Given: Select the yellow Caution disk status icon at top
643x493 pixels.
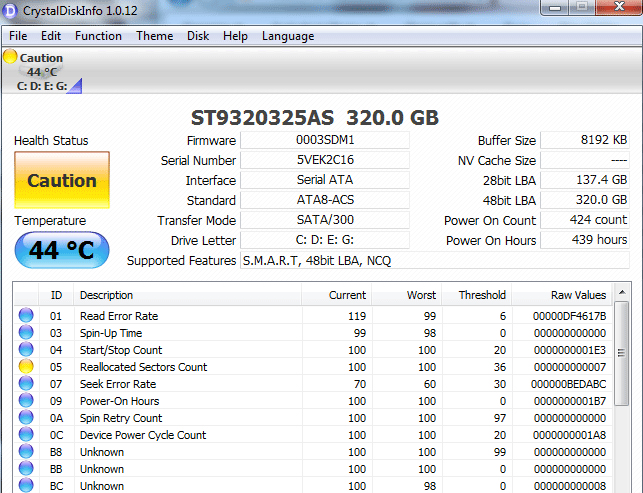Looking at the screenshot, I should click(10, 57).
